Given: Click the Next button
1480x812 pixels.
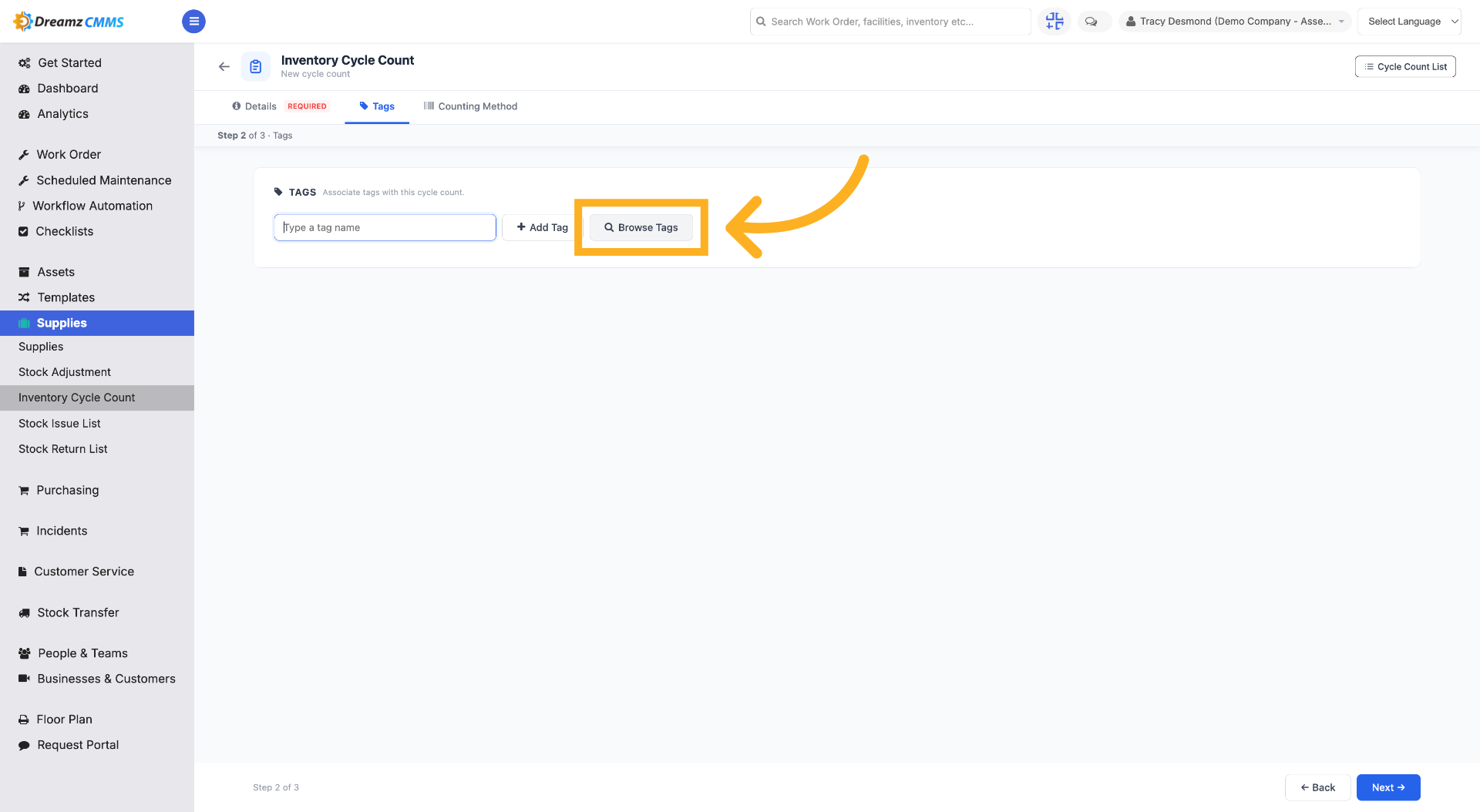Looking at the screenshot, I should (x=1388, y=787).
